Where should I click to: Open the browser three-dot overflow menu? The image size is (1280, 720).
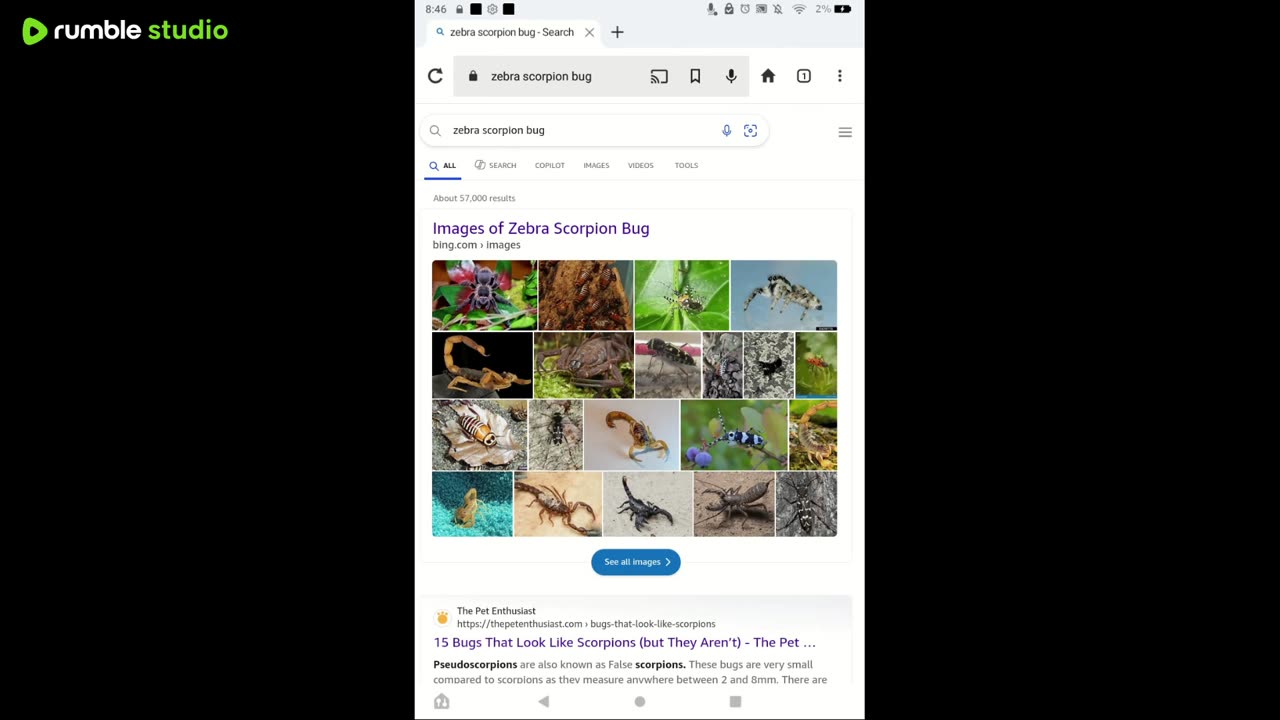[x=840, y=76]
